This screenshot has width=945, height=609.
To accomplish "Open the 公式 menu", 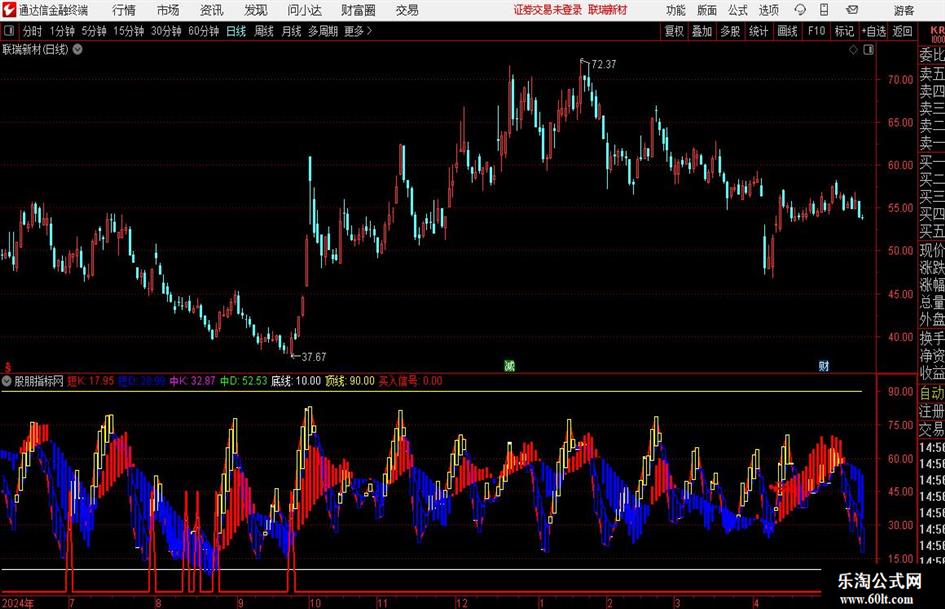I will pyautogui.click(x=738, y=10).
